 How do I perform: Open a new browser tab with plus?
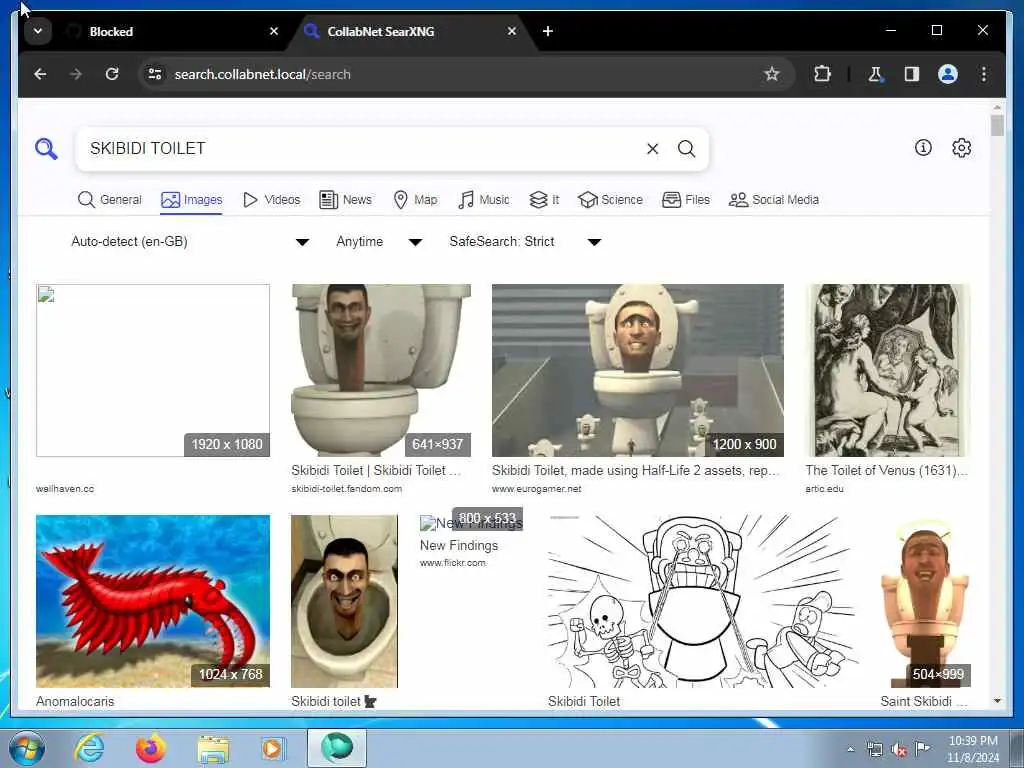coord(548,31)
